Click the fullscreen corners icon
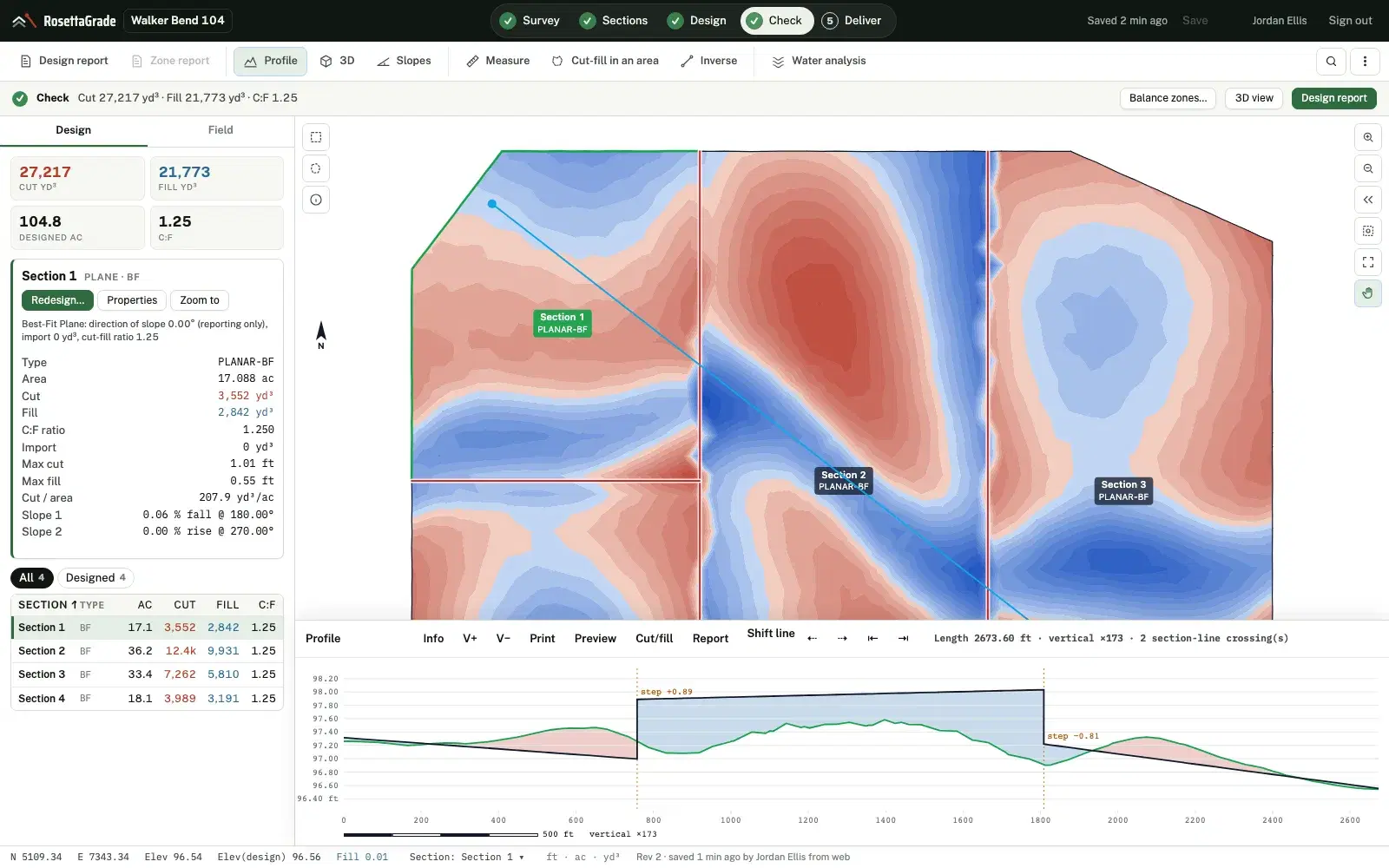 1368,262
